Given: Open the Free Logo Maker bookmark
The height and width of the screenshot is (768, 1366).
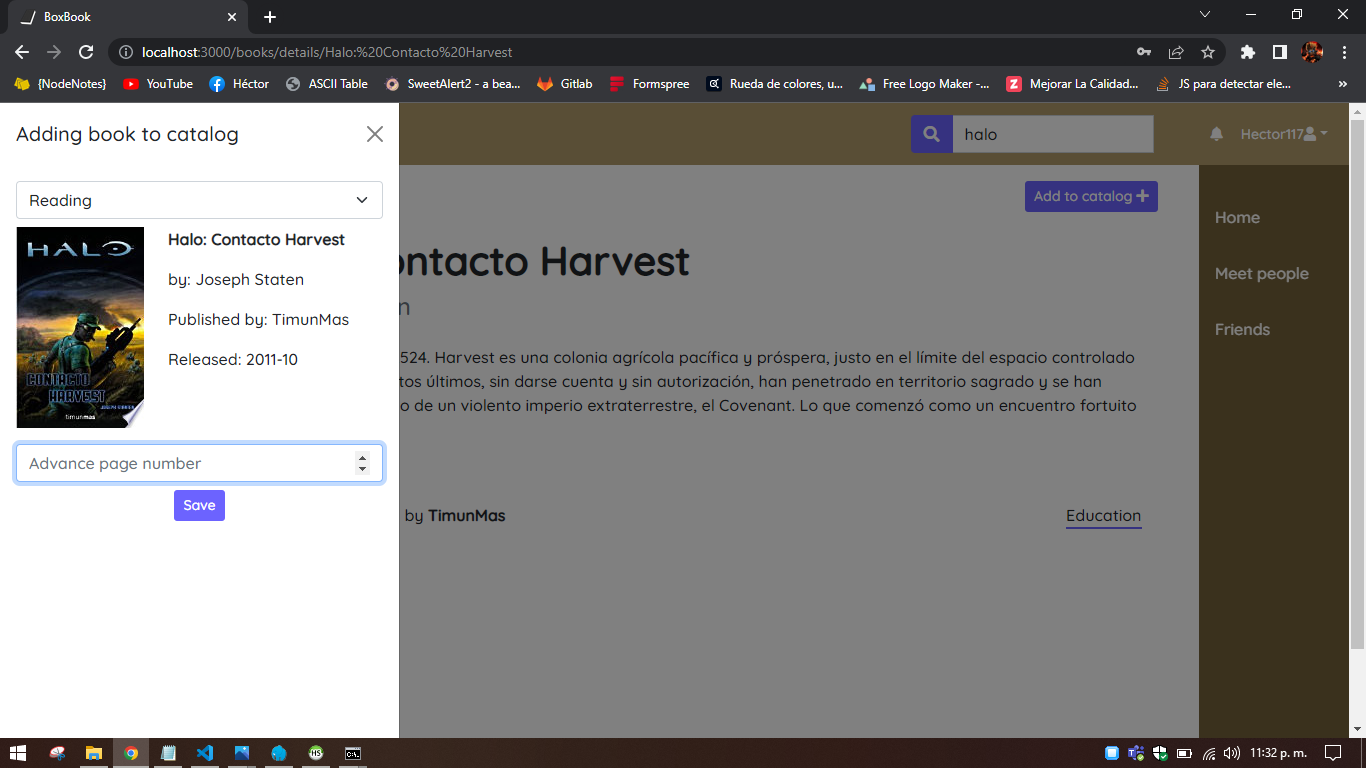Looking at the screenshot, I should click(x=925, y=84).
